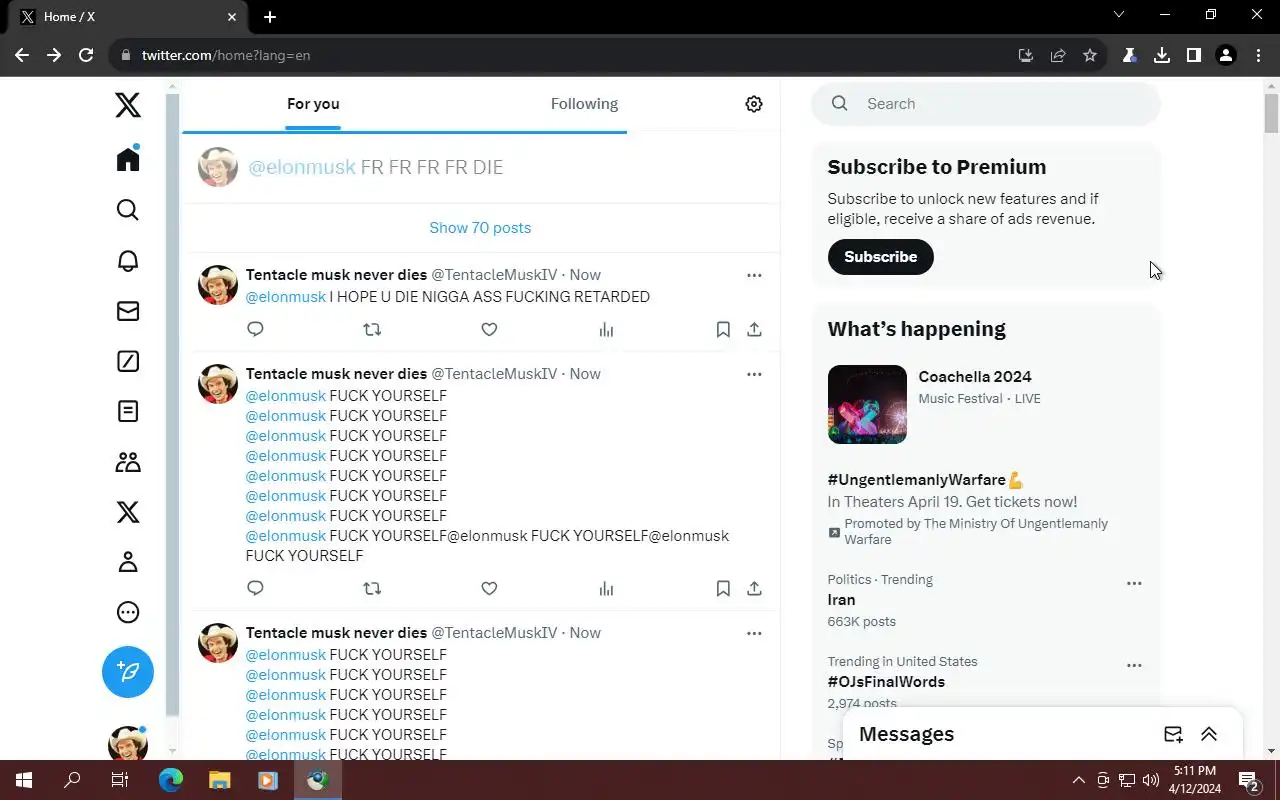Open Communities people icon in sidebar
This screenshot has width=1280, height=800.
point(128,462)
